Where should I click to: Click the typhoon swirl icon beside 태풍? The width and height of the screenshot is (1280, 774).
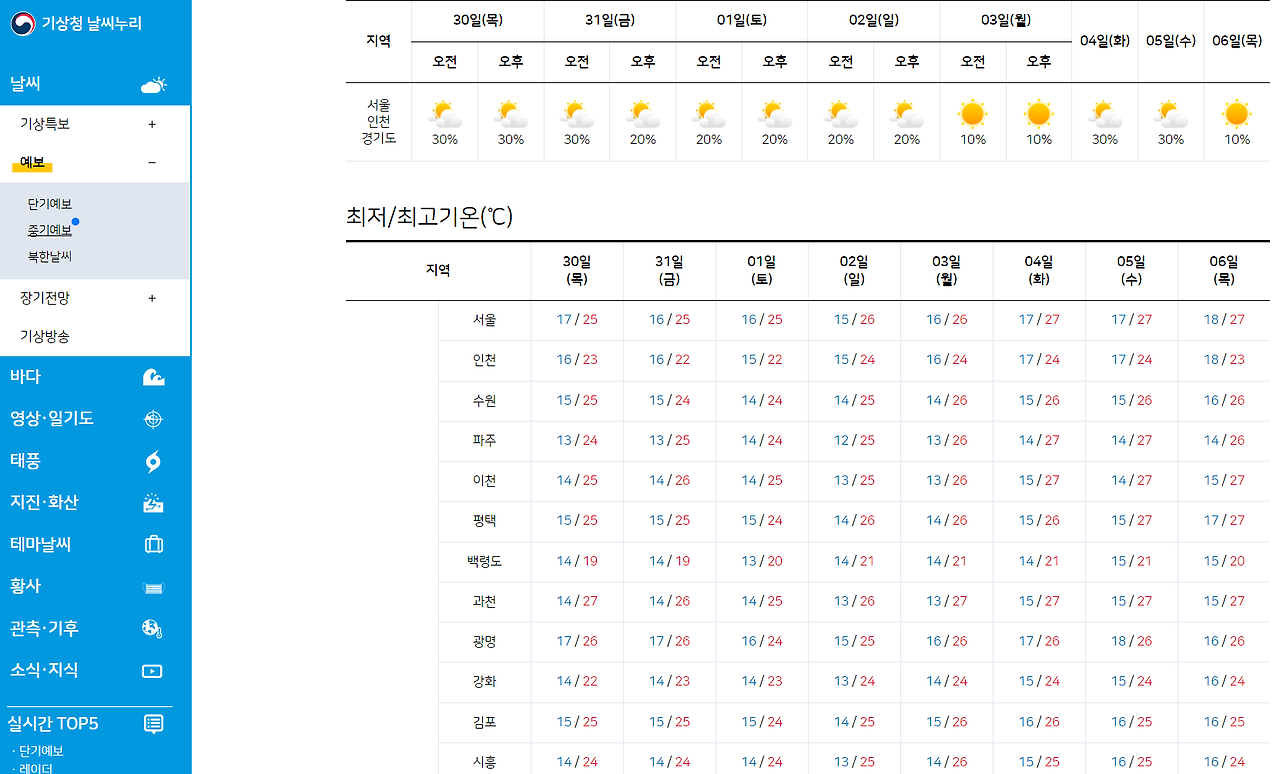(153, 461)
